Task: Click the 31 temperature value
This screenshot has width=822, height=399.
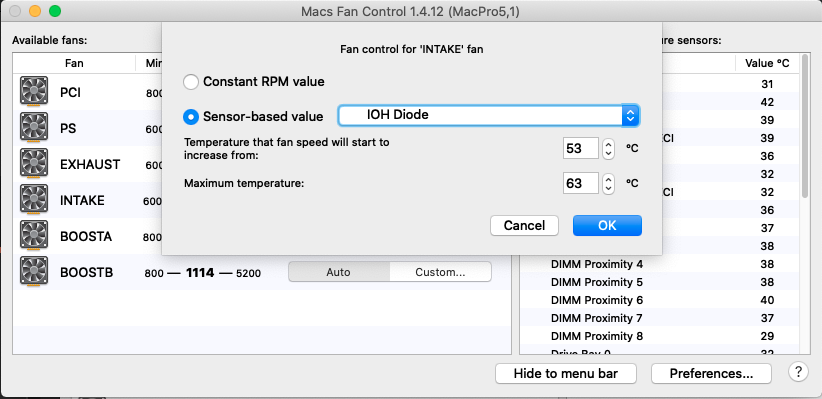Action: point(767,84)
